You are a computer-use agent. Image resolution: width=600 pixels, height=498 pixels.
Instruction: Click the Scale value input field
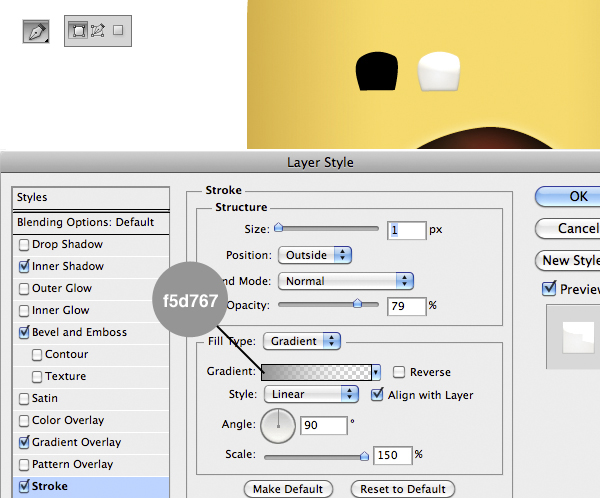coord(392,455)
